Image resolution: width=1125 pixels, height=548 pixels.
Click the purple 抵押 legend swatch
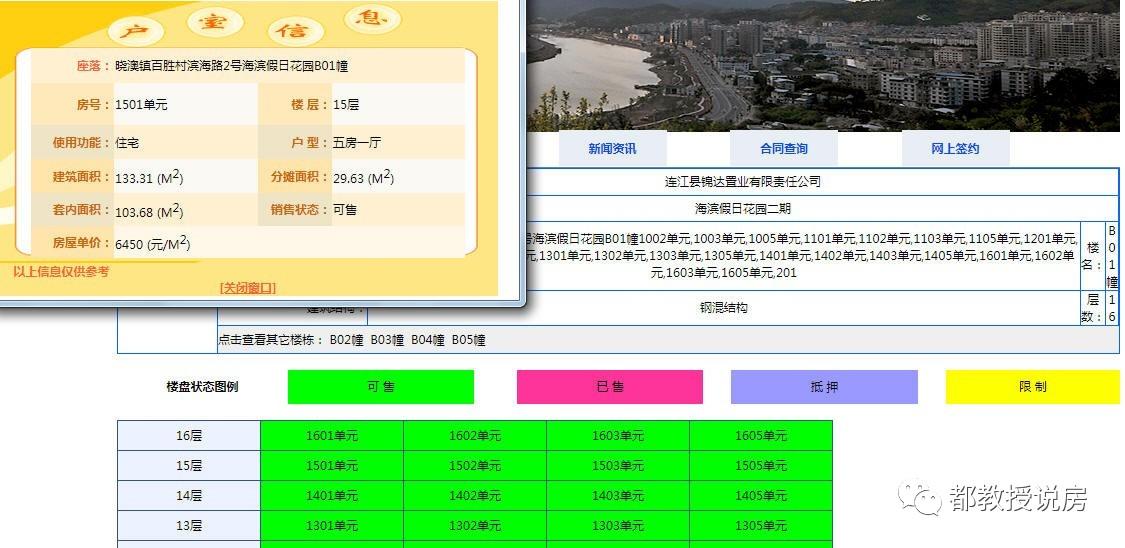click(x=824, y=387)
